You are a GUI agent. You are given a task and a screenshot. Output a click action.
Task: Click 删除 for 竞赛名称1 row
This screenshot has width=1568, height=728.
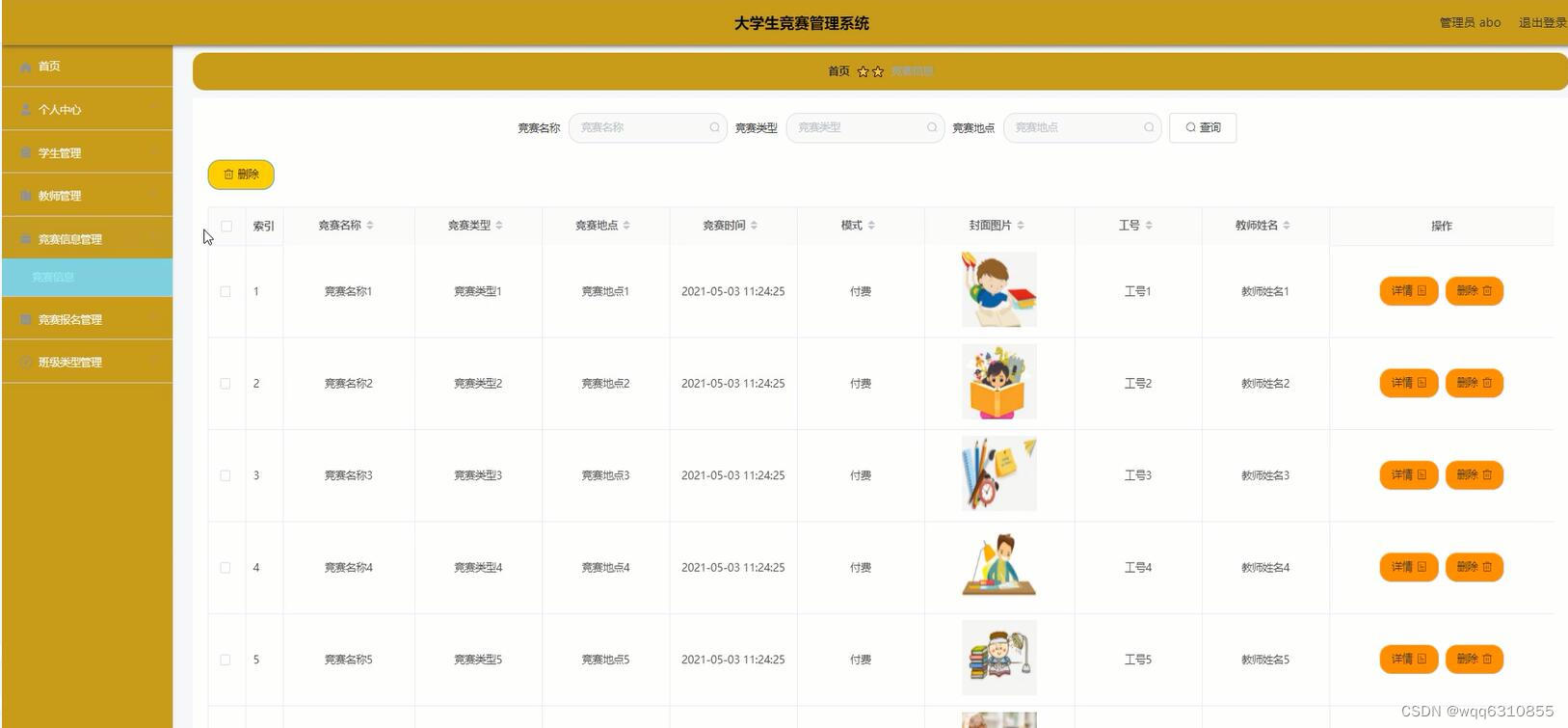1475,291
